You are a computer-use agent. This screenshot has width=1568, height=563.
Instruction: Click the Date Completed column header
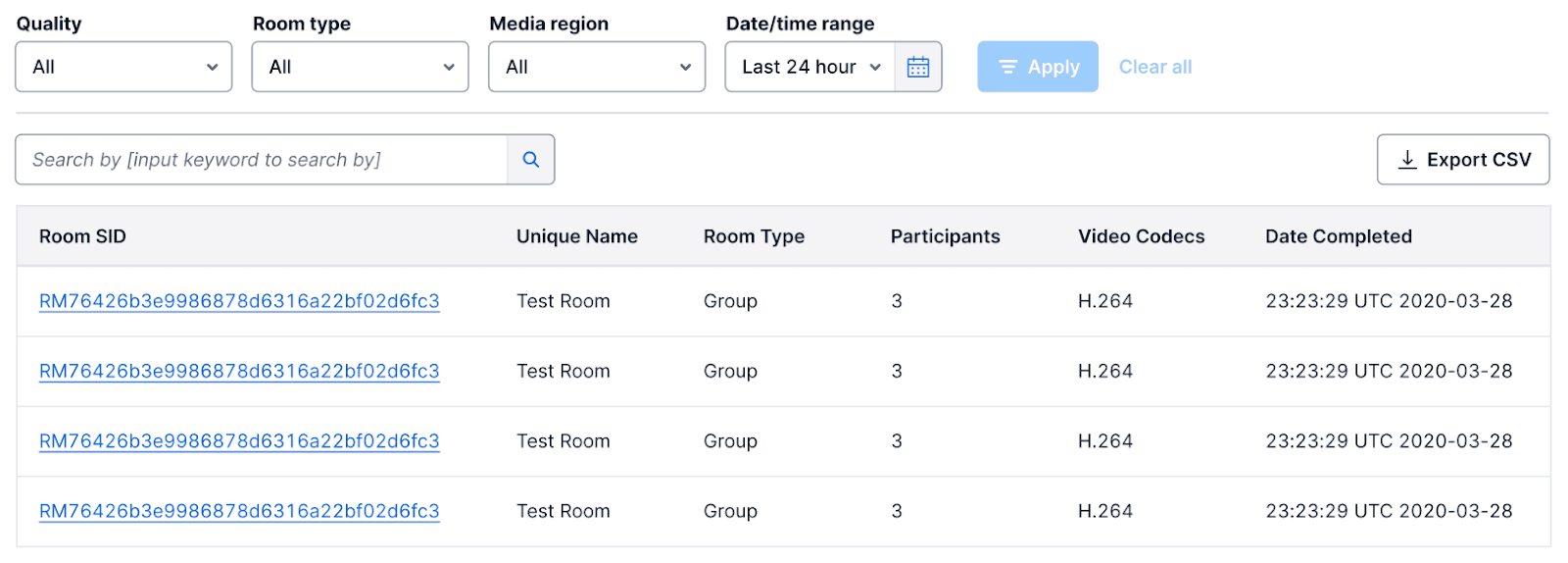[x=1338, y=236]
